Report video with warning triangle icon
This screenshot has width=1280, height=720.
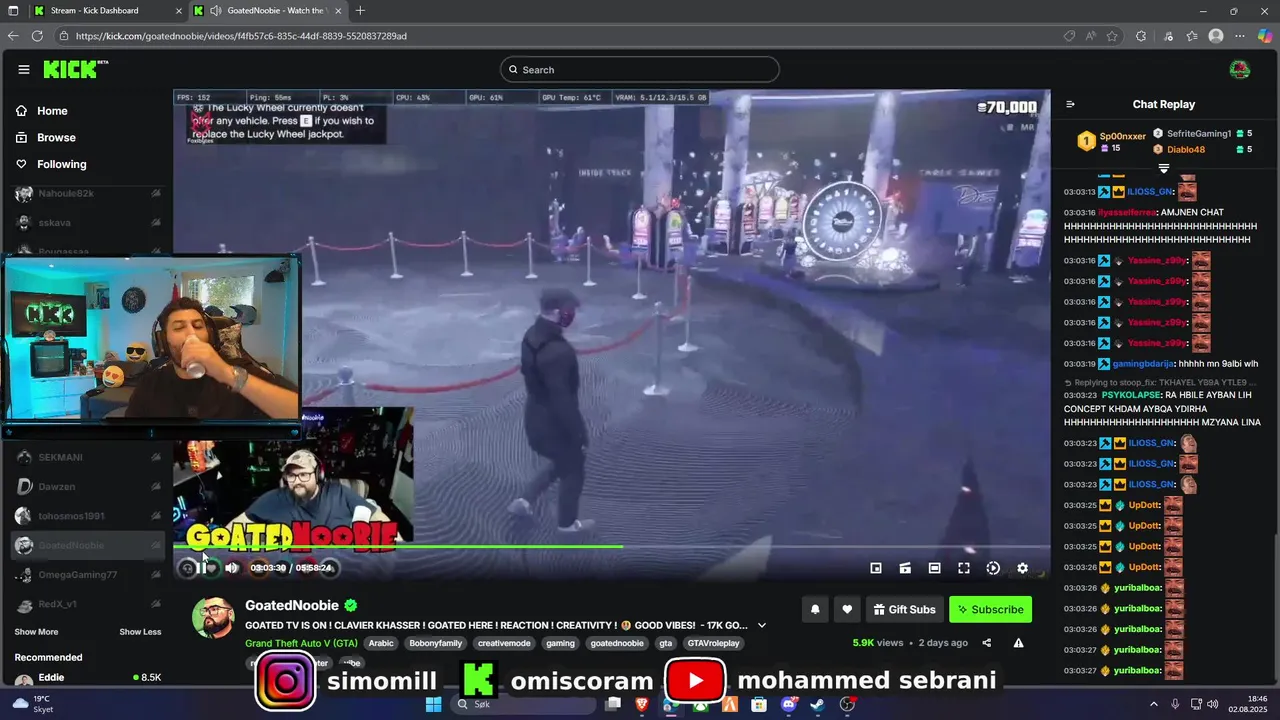click(1018, 643)
